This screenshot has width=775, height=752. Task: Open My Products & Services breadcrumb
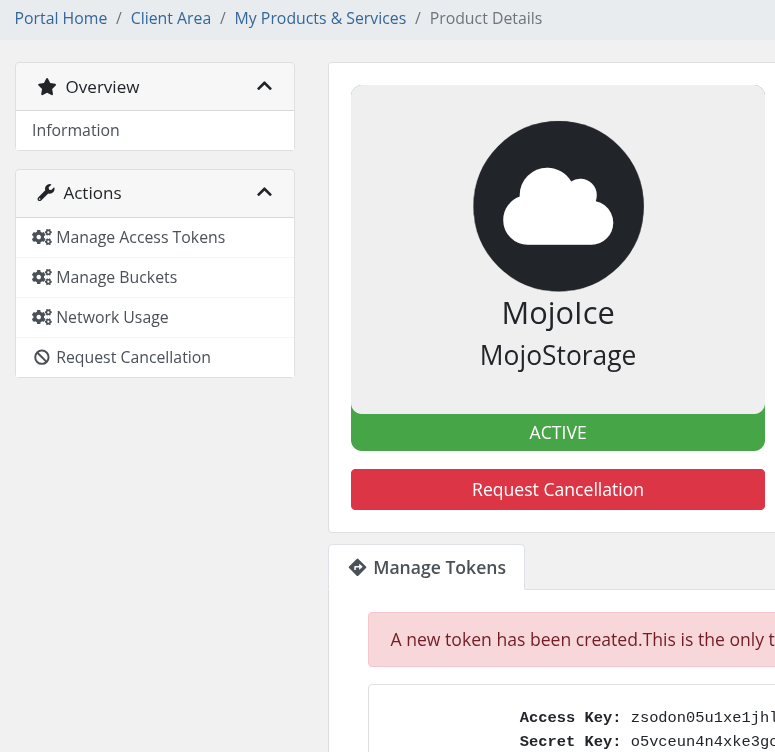pos(320,18)
